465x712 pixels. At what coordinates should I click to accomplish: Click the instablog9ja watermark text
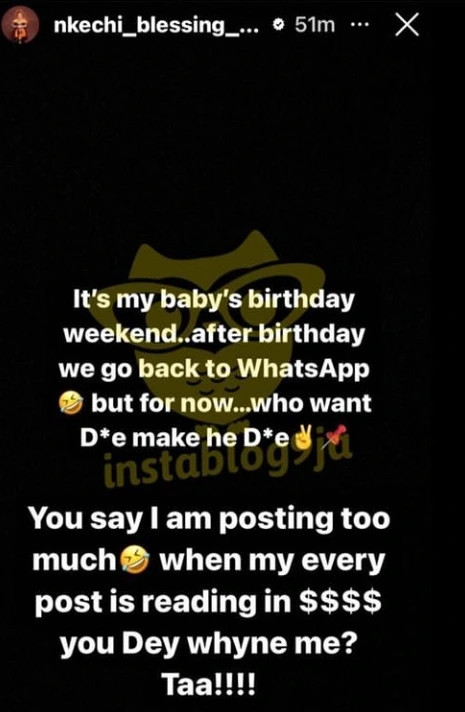229,462
